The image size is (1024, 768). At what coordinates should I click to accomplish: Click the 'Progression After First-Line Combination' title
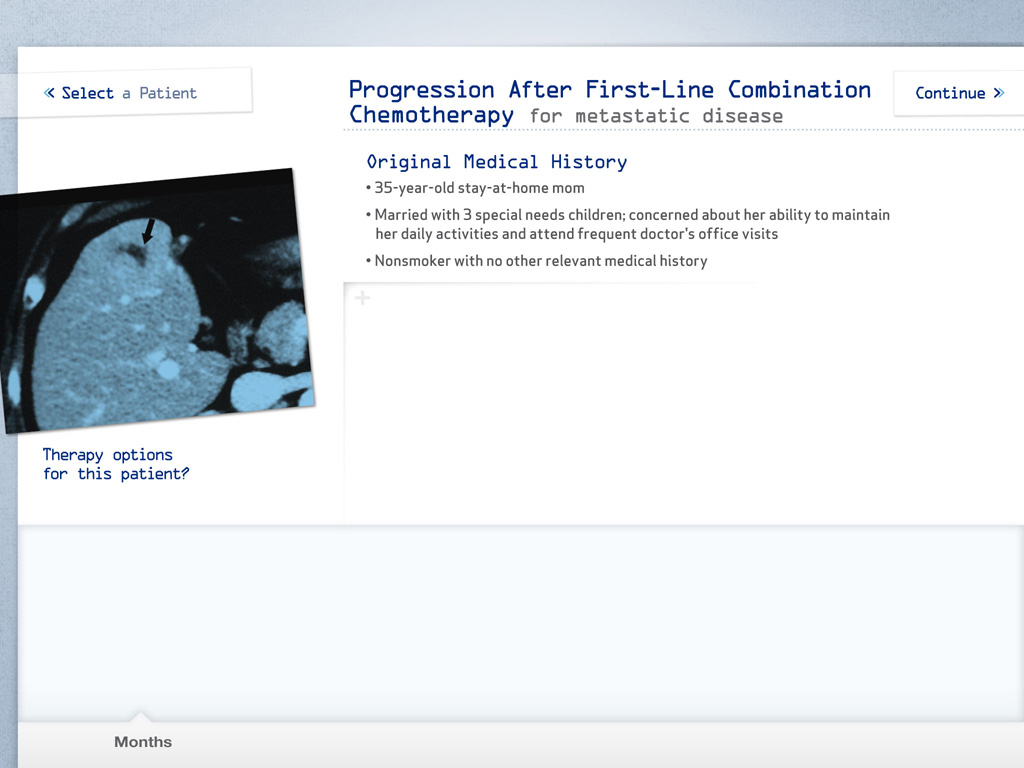609,90
